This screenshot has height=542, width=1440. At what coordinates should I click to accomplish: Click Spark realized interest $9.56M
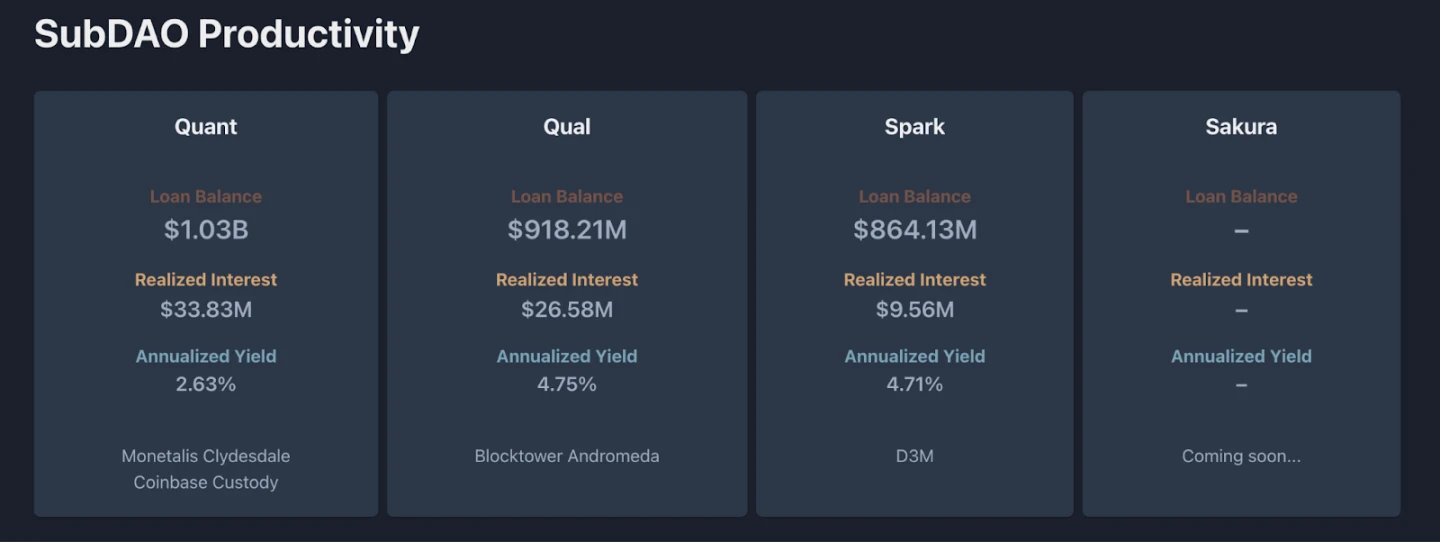(x=914, y=310)
